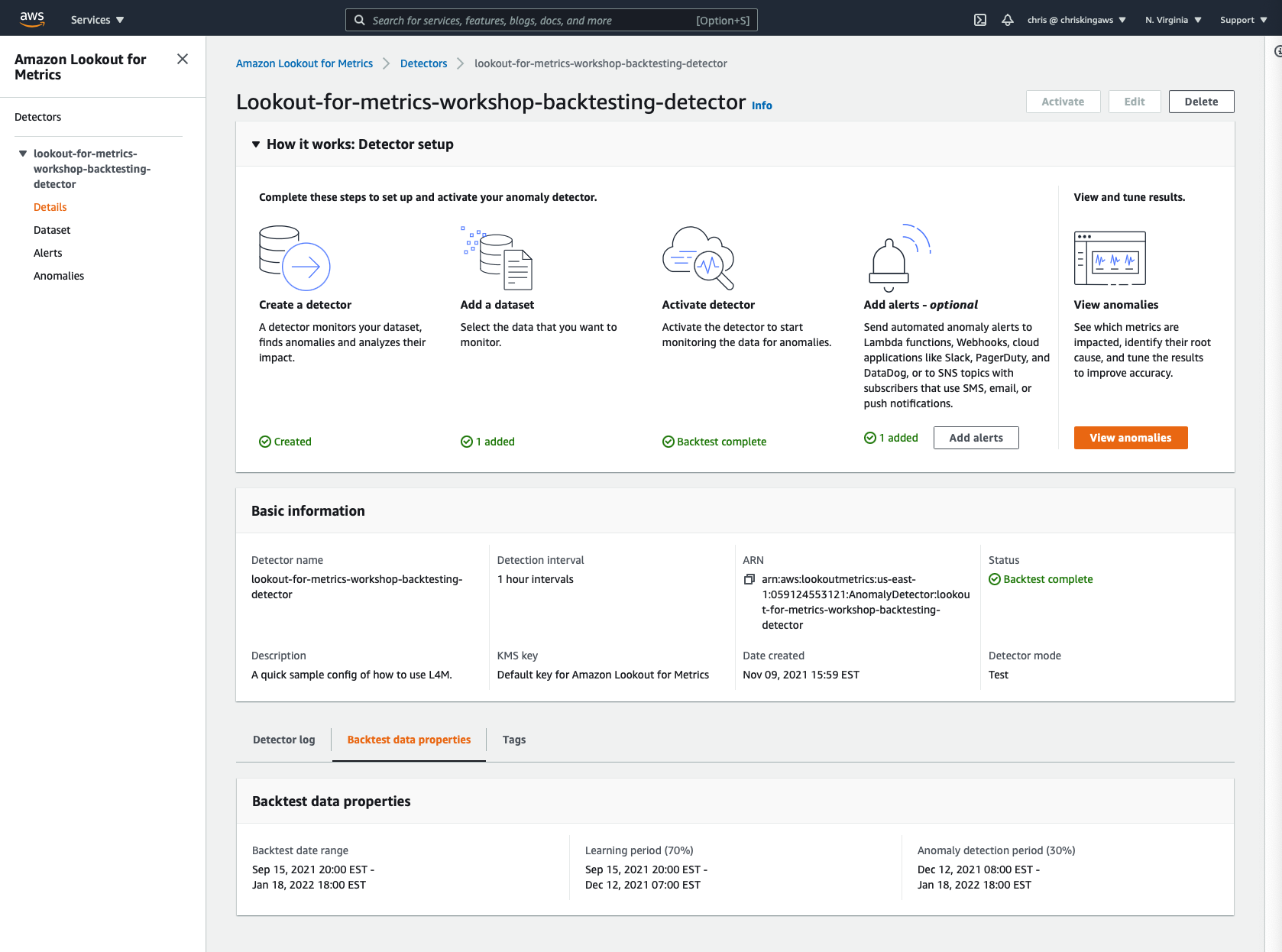Switch to the Detector log tab

(x=283, y=740)
